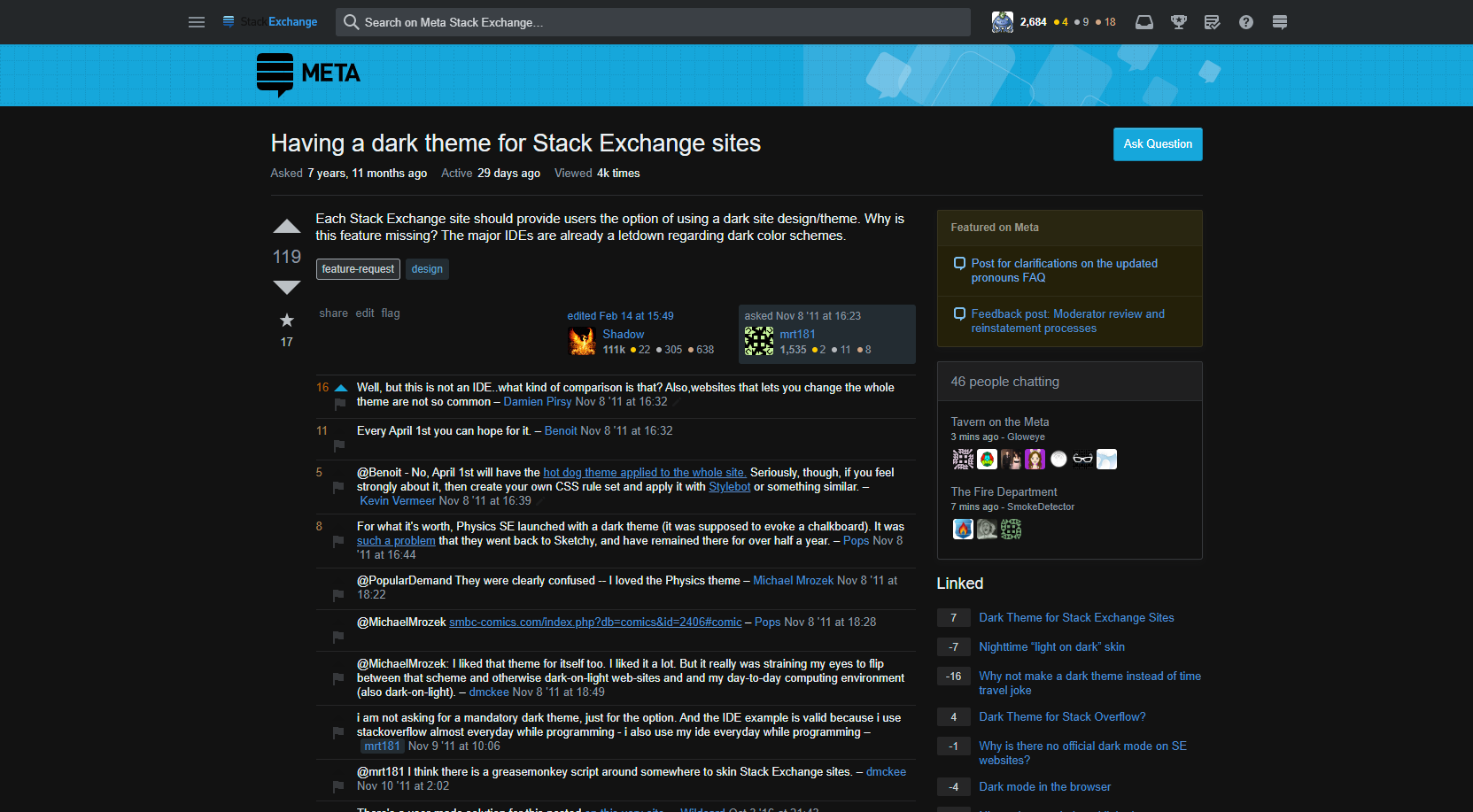Click mrt181's asker avatar
The image size is (1473, 812).
coord(759,341)
